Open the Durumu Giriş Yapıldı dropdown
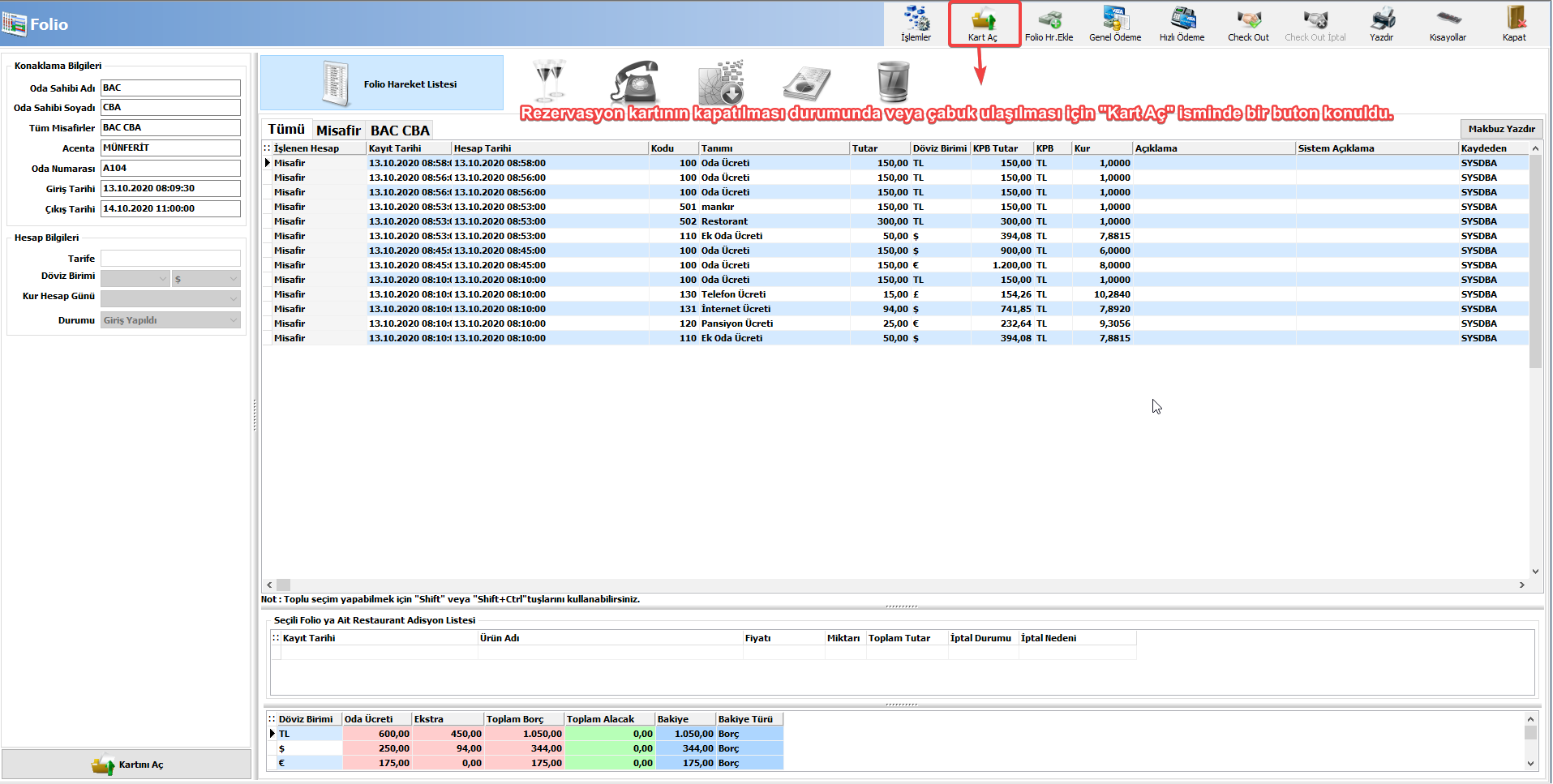Image resolution: width=1553 pixels, height=784 pixels. pyautogui.click(x=170, y=320)
